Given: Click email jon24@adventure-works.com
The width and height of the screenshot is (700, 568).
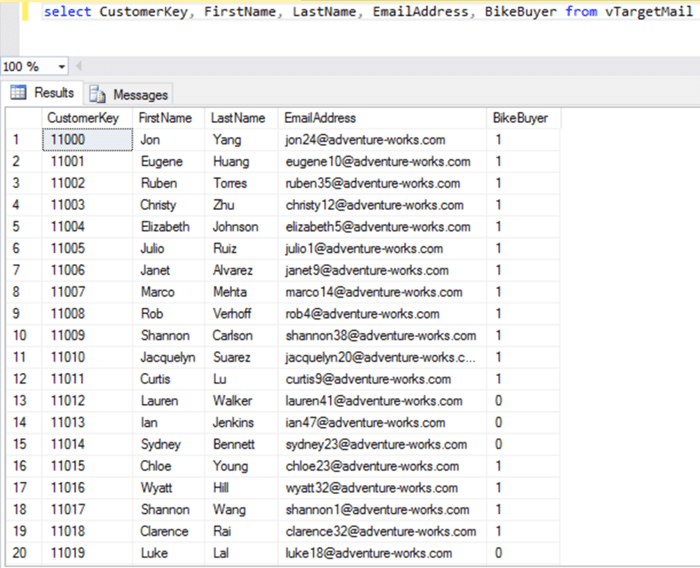Looking at the screenshot, I should [x=365, y=140].
